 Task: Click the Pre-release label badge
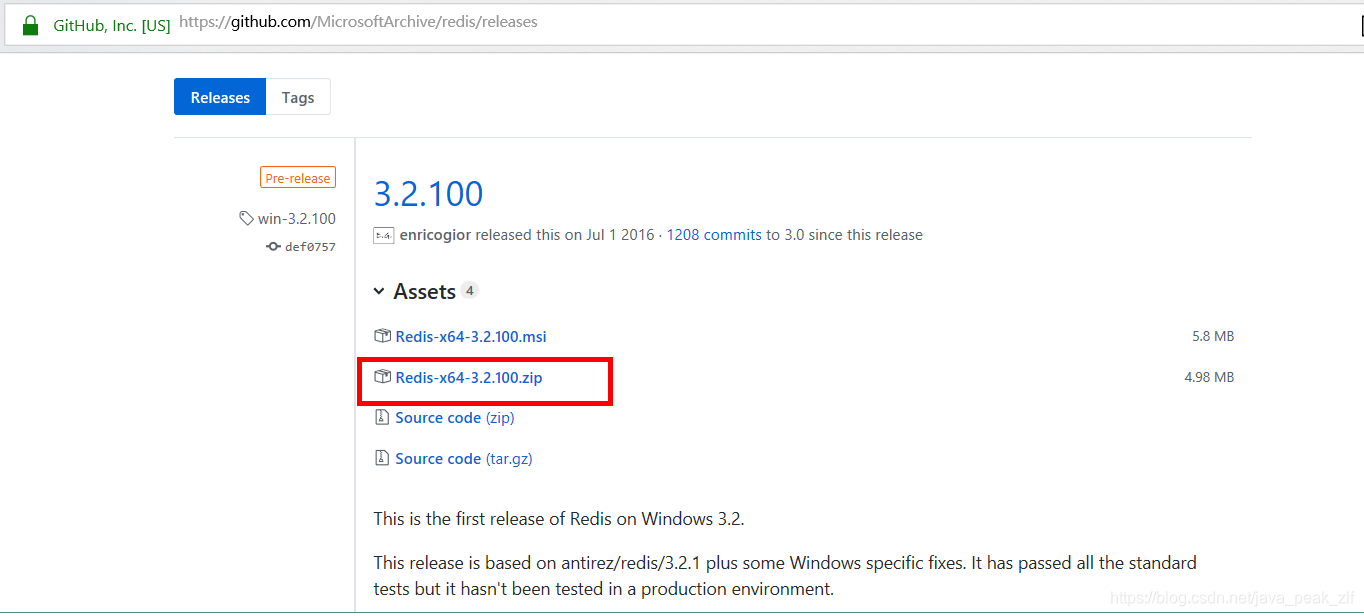pyautogui.click(x=298, y=178)
